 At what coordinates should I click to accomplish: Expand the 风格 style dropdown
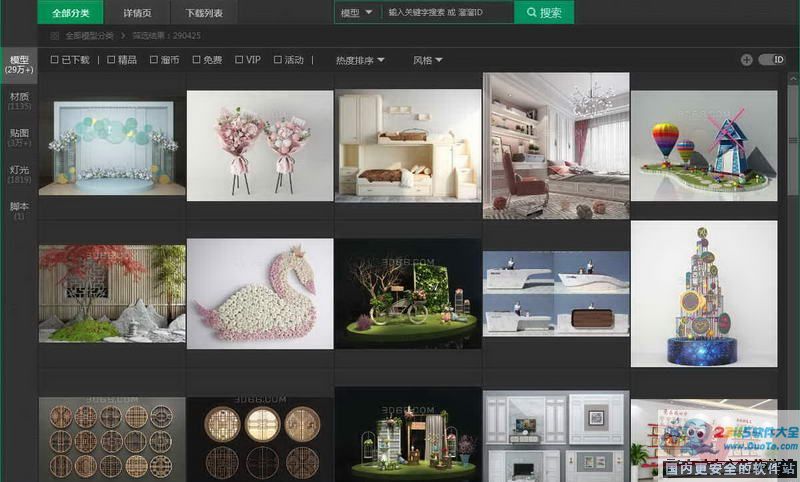(427, 60)
